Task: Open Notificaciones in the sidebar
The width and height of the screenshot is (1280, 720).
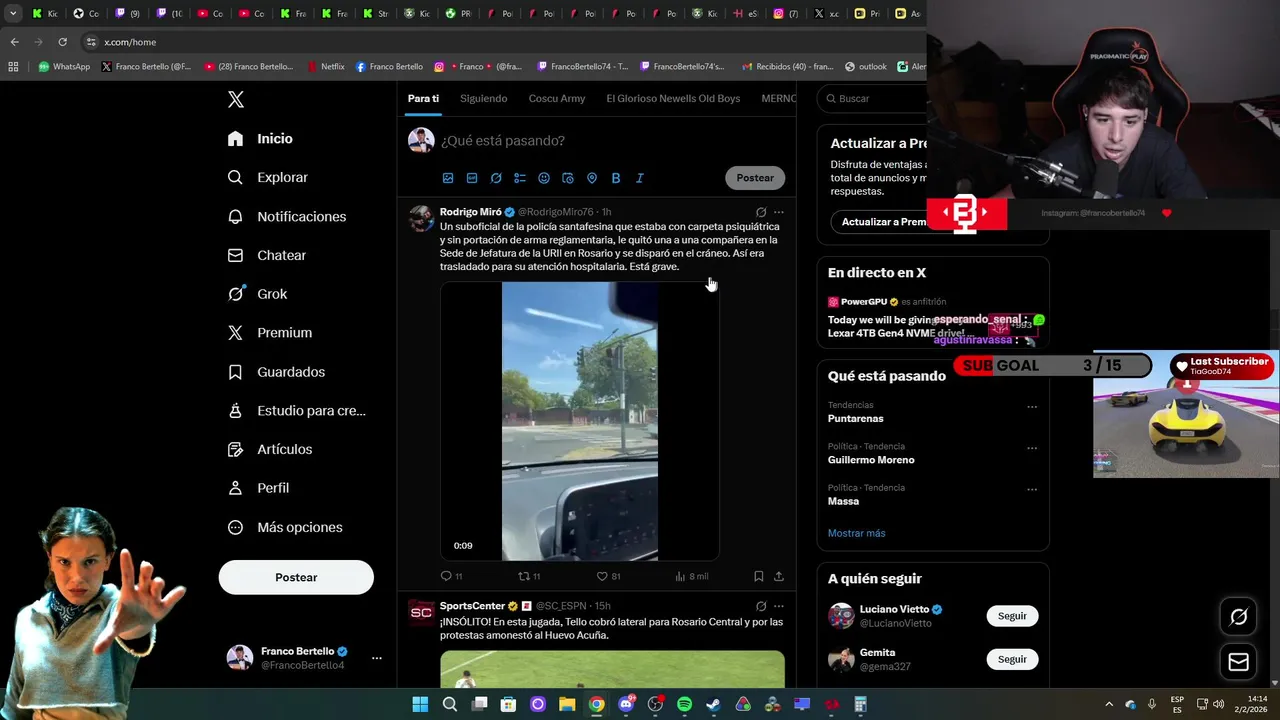Action: point(286,216)
